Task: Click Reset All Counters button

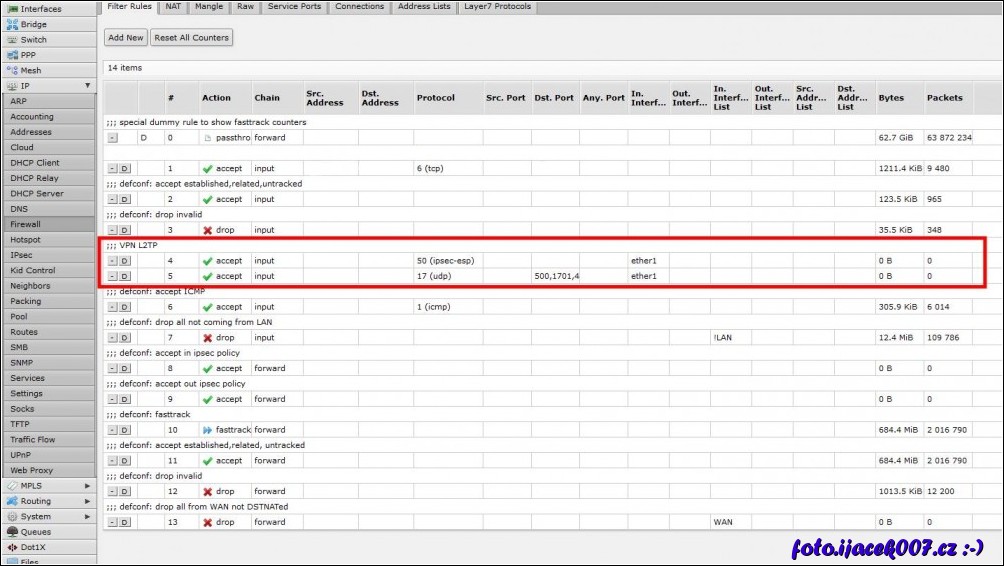Action: [191, 38]
